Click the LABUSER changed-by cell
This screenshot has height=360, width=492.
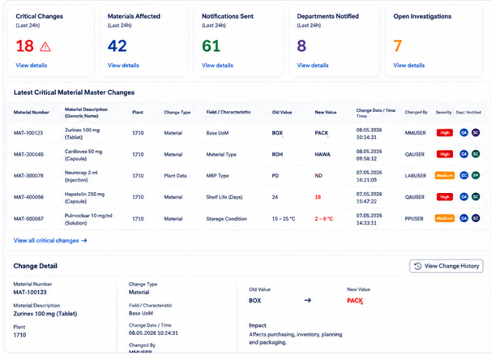click(x=415, y=176)
